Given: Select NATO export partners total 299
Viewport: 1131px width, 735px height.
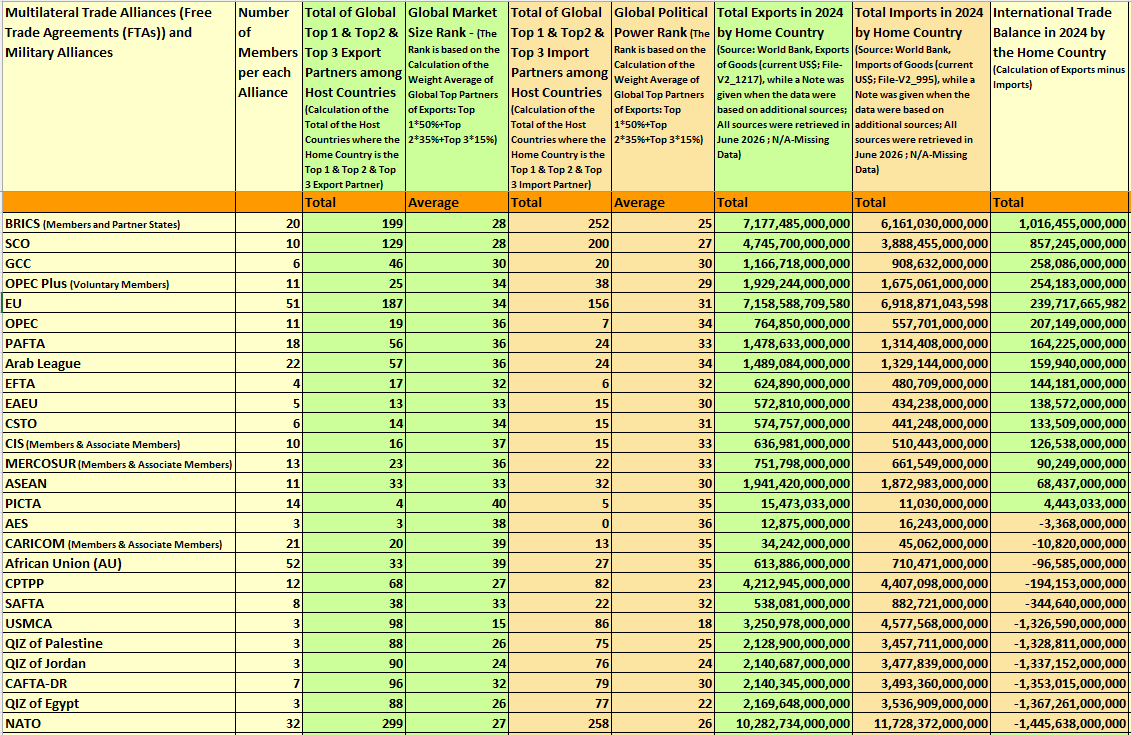Looking at the screenshot, I should (x=354, y=723).
